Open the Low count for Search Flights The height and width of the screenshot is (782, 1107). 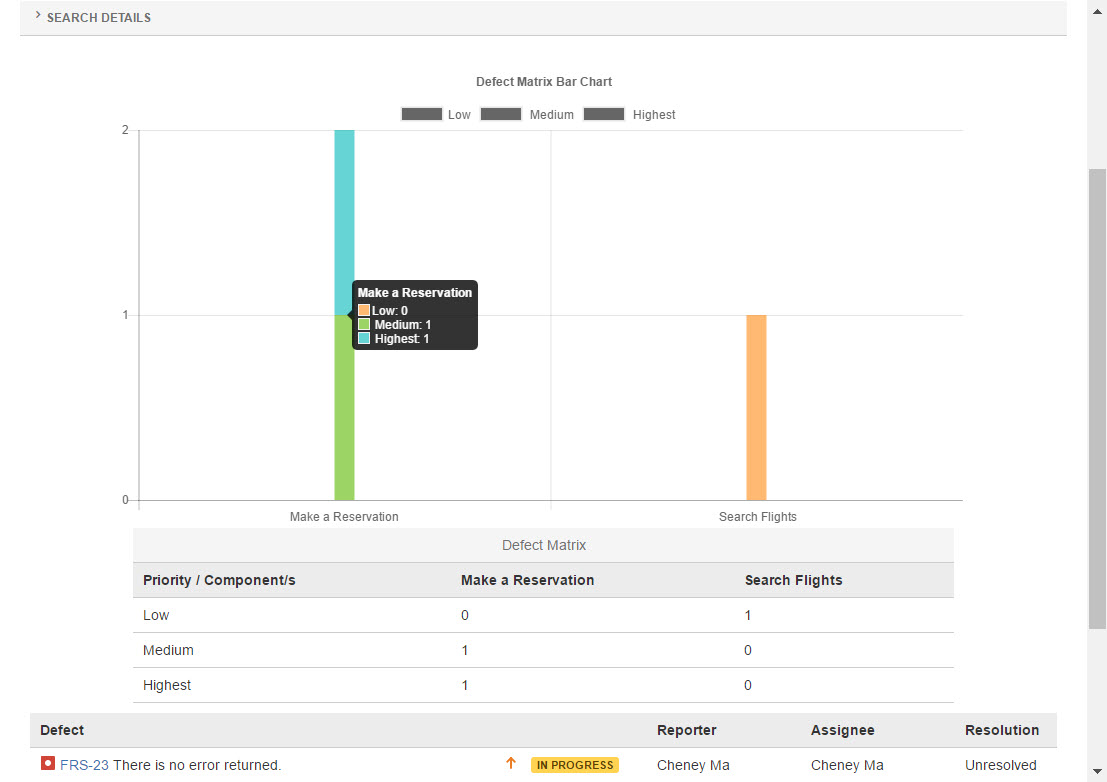click(x=748, y=615)
